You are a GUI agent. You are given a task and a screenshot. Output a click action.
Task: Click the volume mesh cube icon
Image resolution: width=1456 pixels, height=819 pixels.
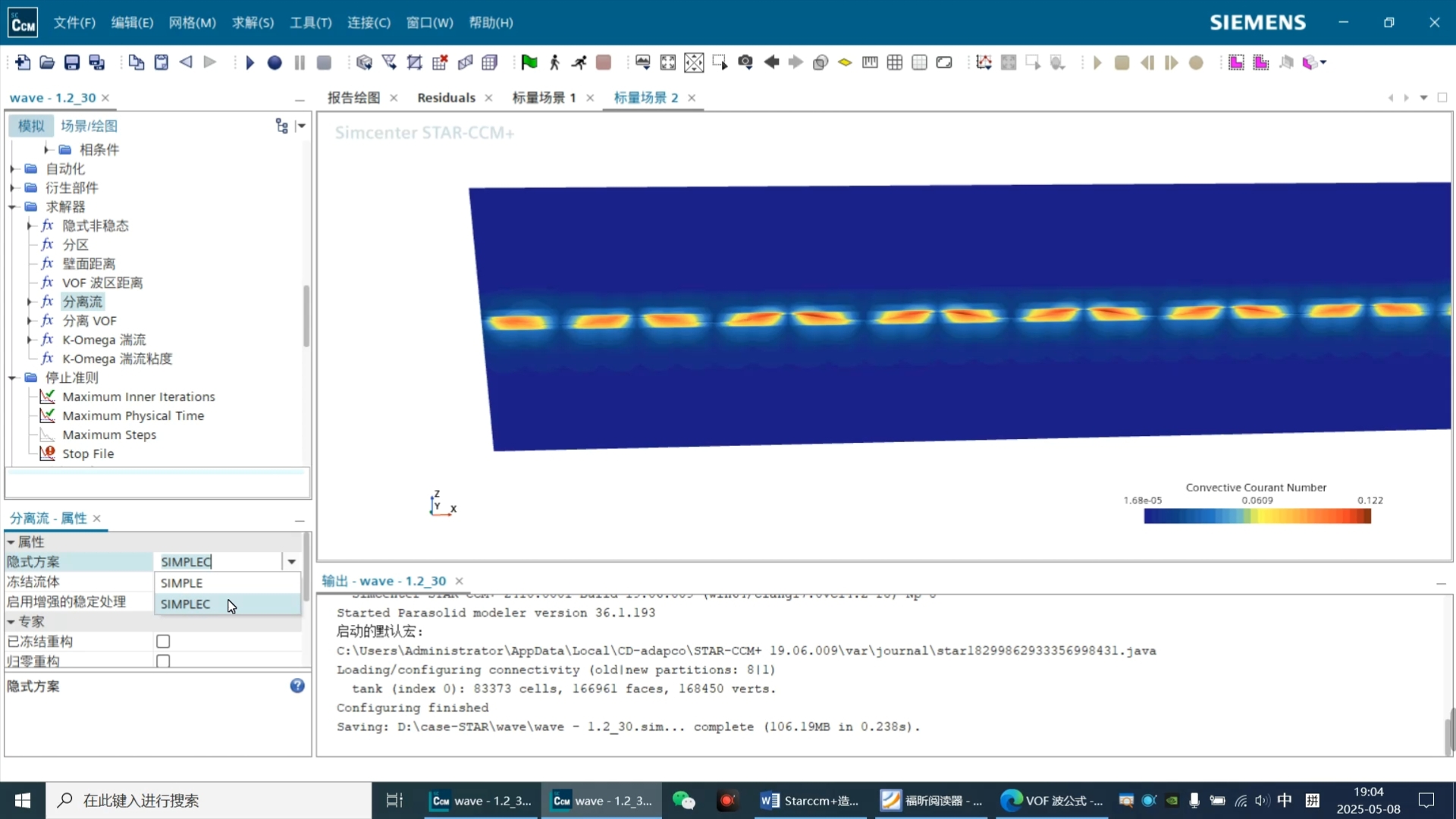pyautogui.click(x=490, y=63)
